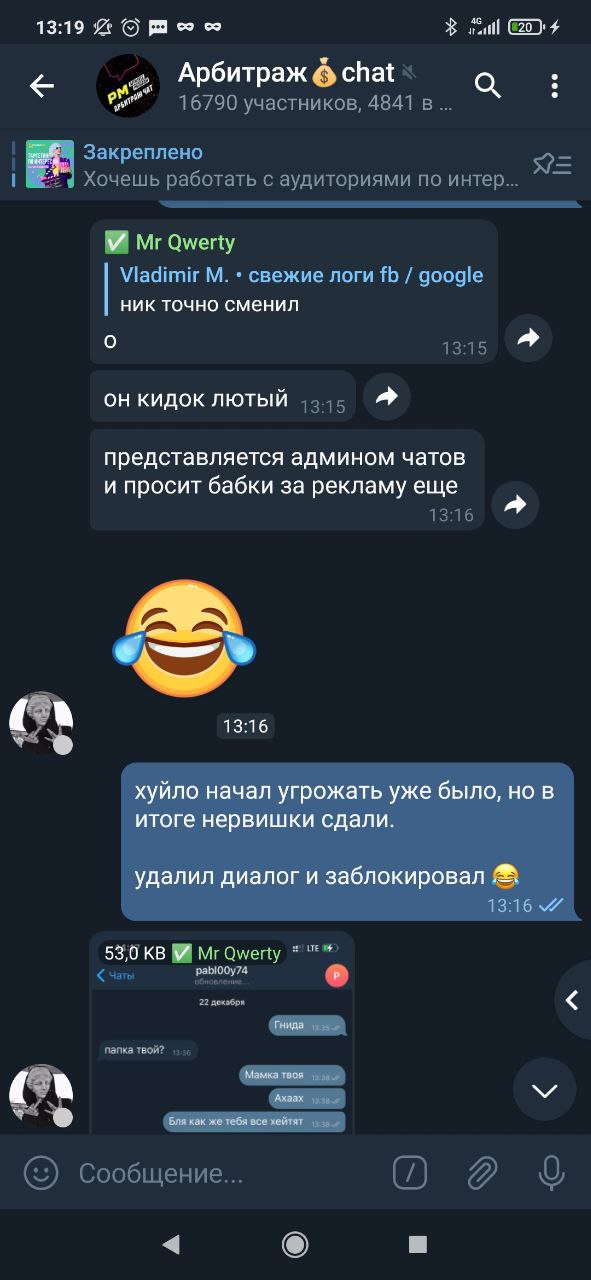The height and width of the screenshot is (1280, 591).
Task: Forward the 'представляется админом чатов' message
Action: pos(514,505)
